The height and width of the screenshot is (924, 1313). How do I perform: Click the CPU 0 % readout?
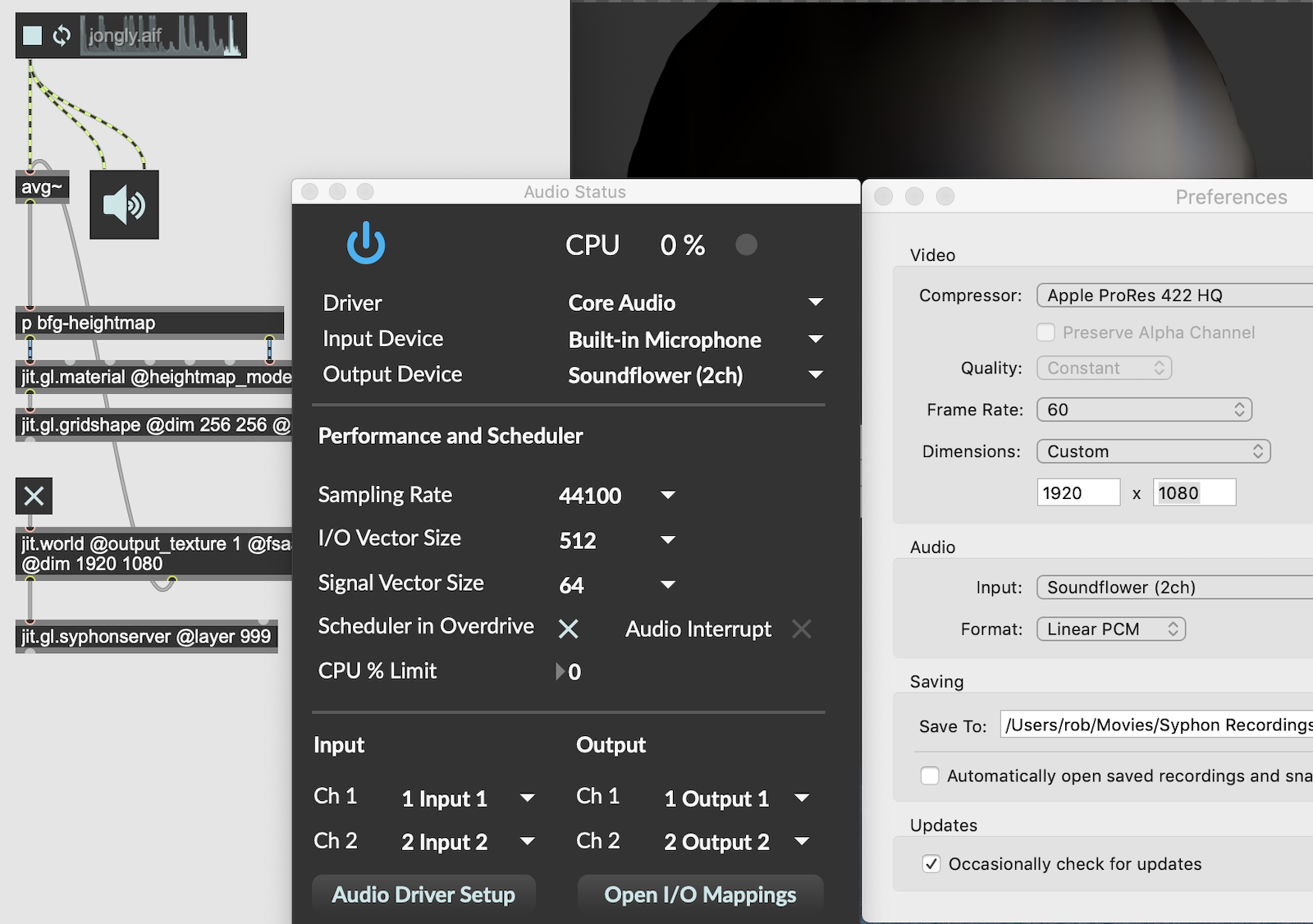(683, 245)
